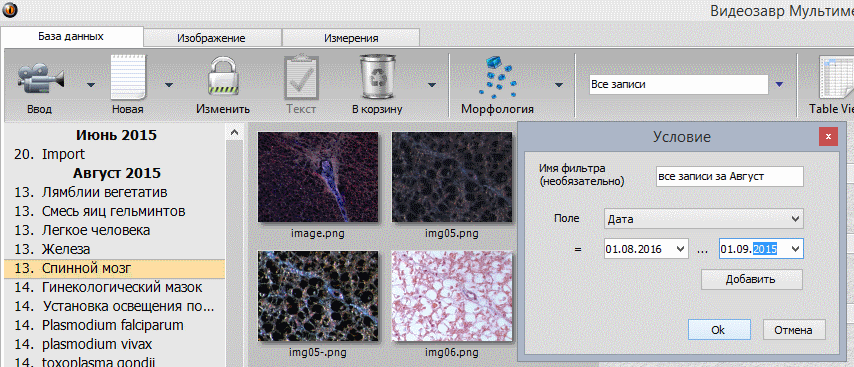Switch to the Измерения tab
This screenshot has width=854, height=367.
(351, 38)
